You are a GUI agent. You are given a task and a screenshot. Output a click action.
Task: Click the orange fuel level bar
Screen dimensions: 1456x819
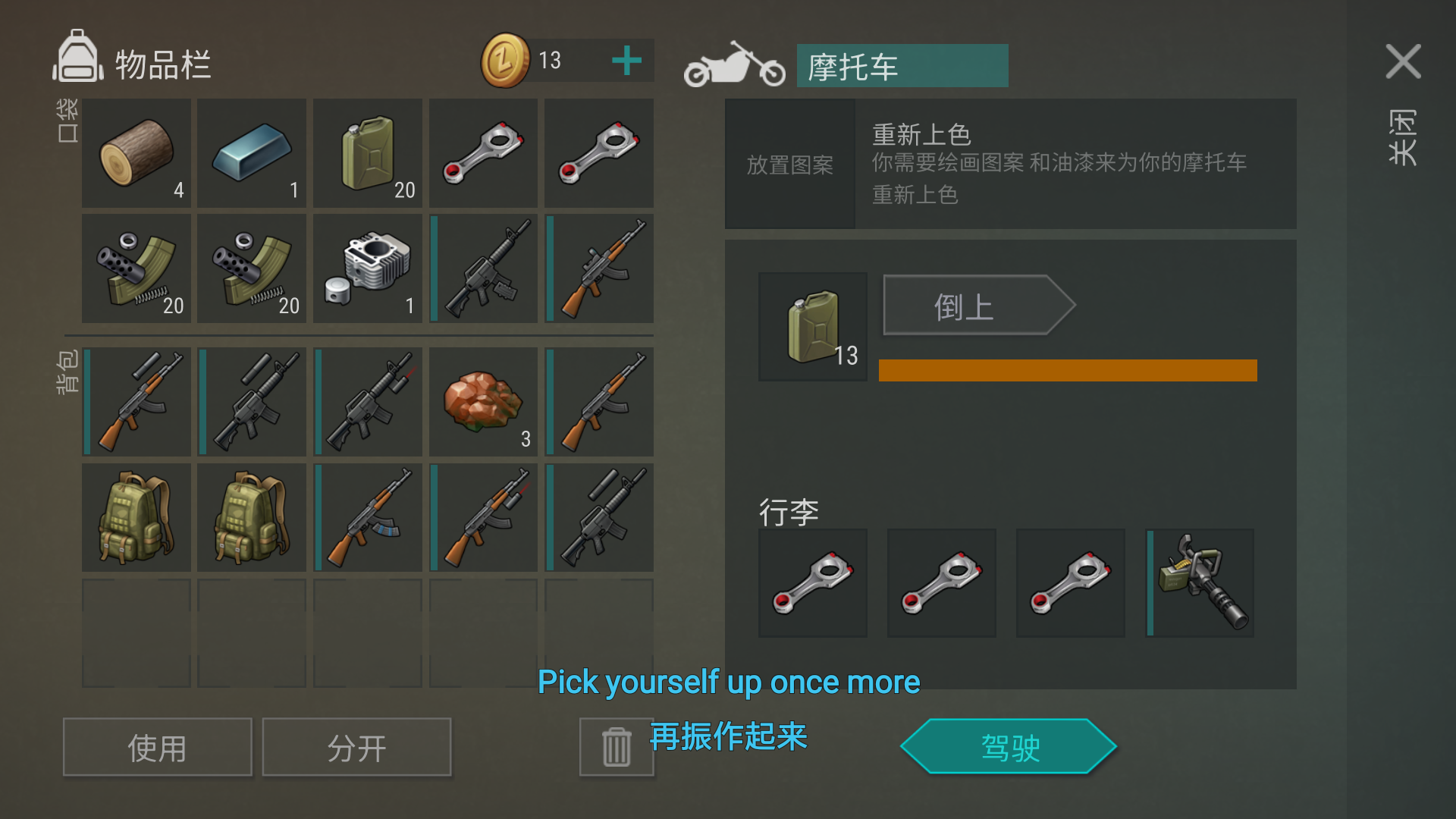click(1068, 370)
